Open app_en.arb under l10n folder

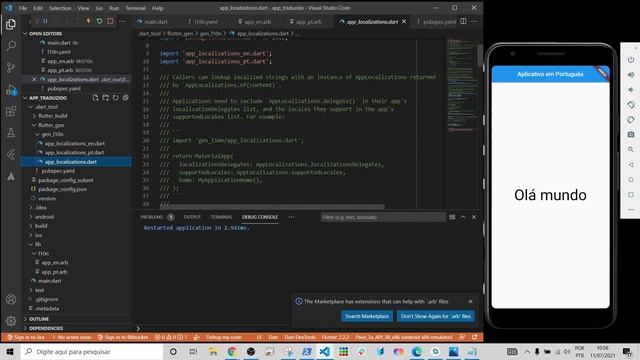click(x=55, y=262)
